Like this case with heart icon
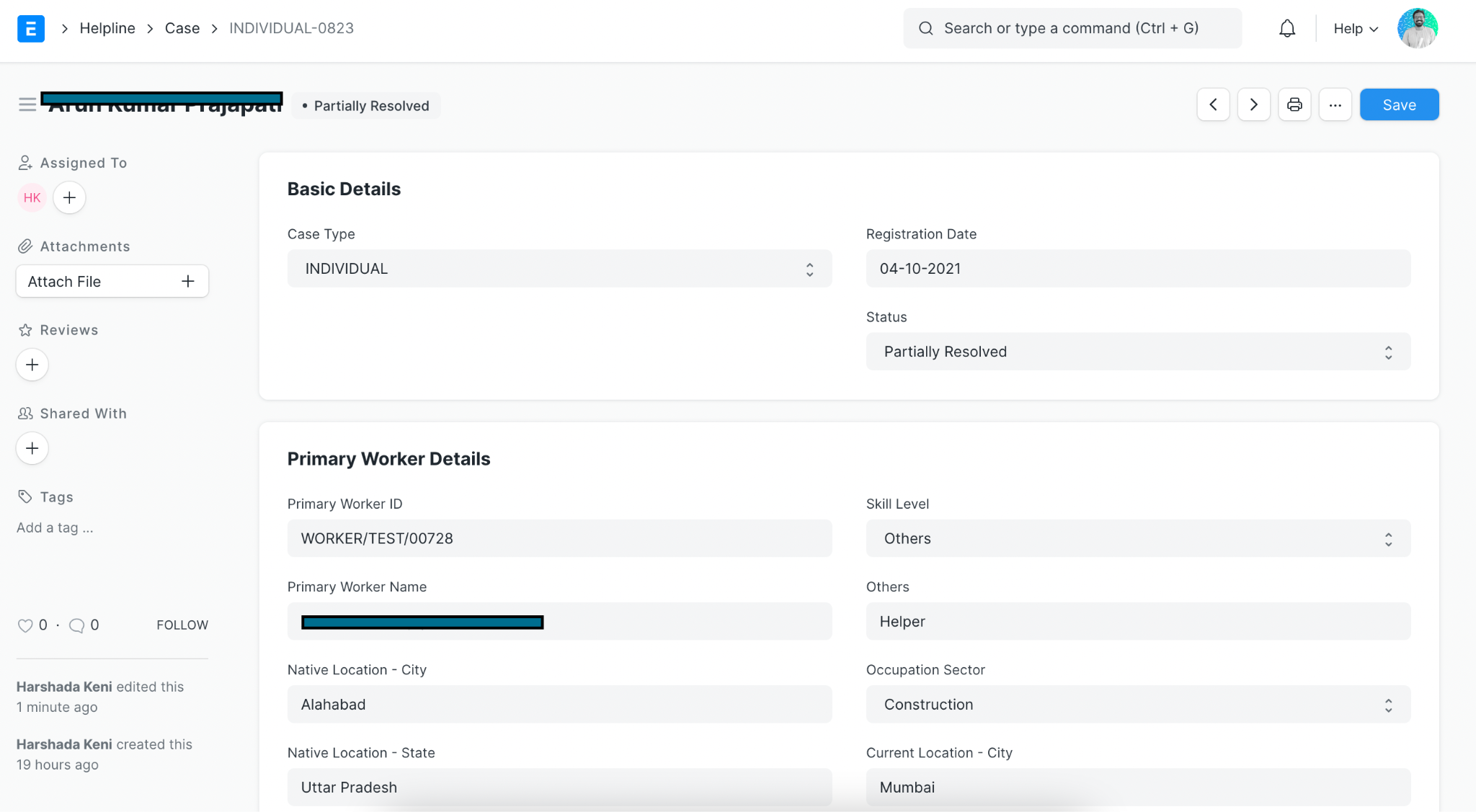 tap(25, 625)
